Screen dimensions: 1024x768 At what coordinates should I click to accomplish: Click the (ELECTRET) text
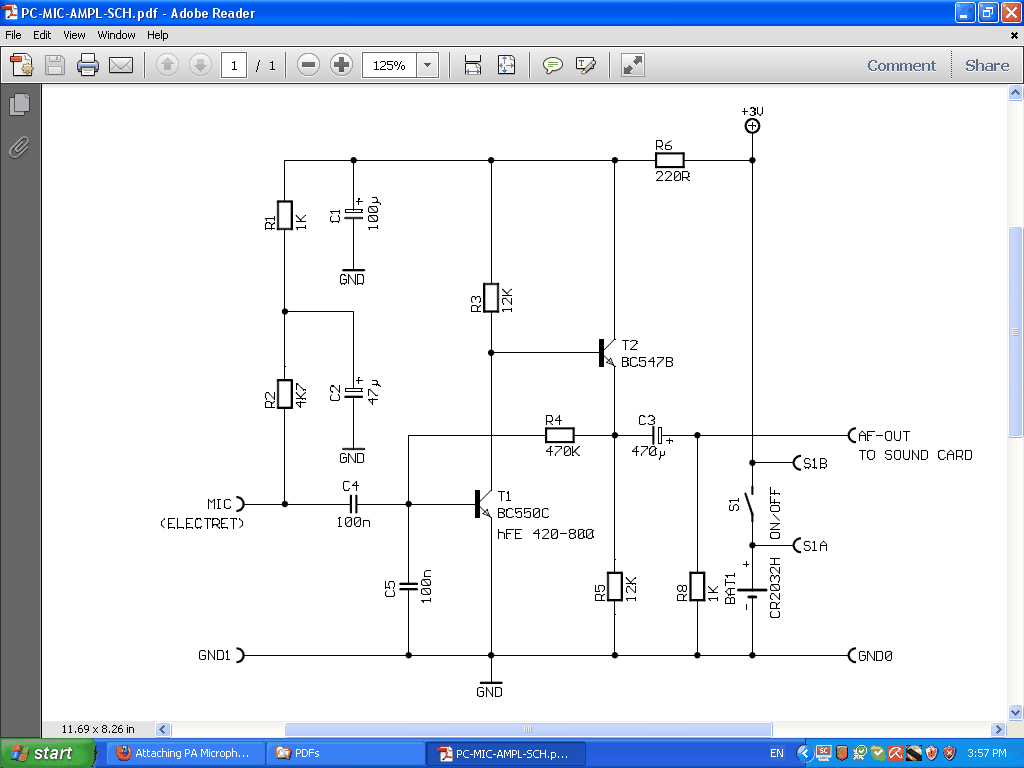click(202, 524)
